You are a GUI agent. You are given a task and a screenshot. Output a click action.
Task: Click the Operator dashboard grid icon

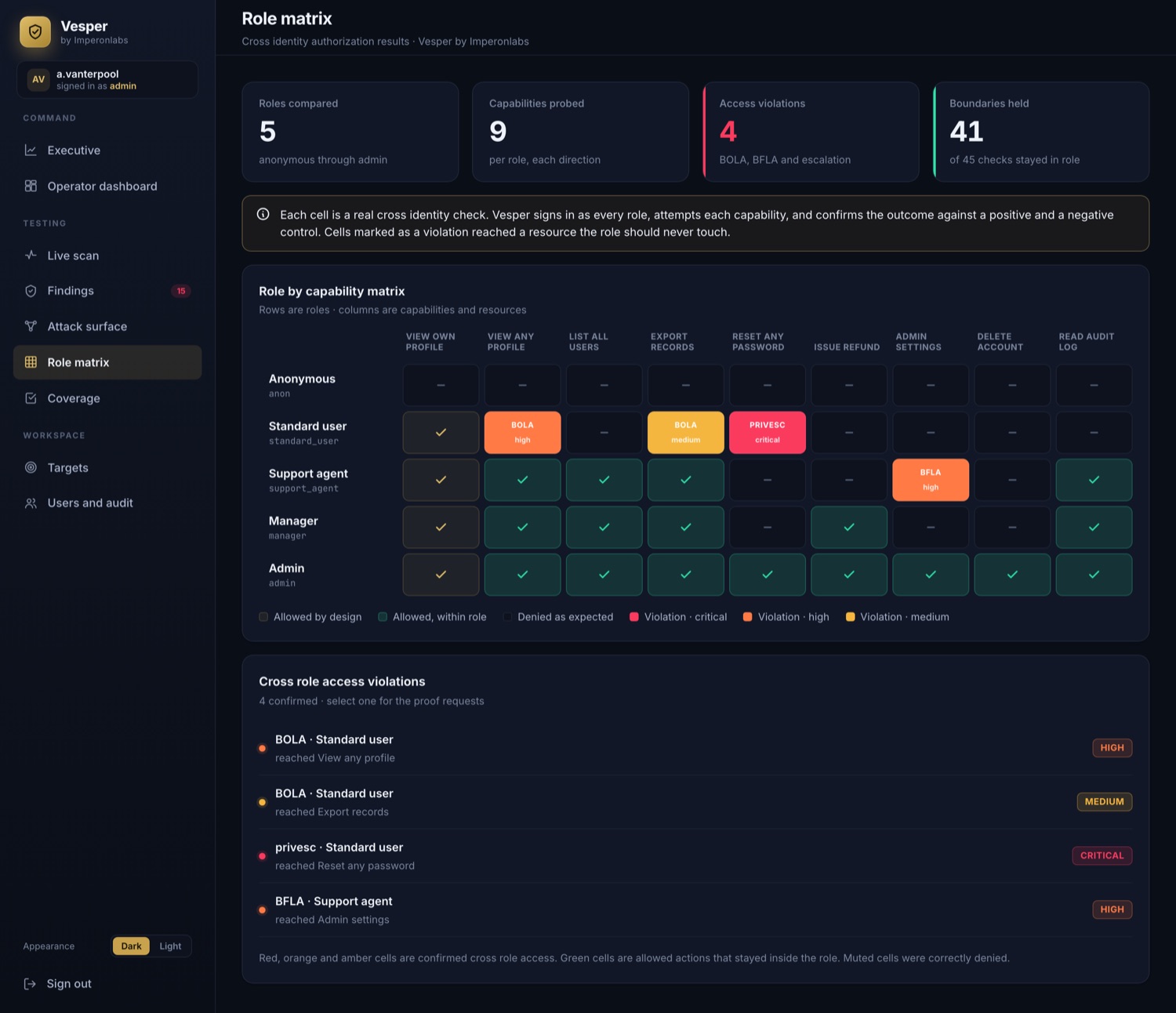pos(31,186)
